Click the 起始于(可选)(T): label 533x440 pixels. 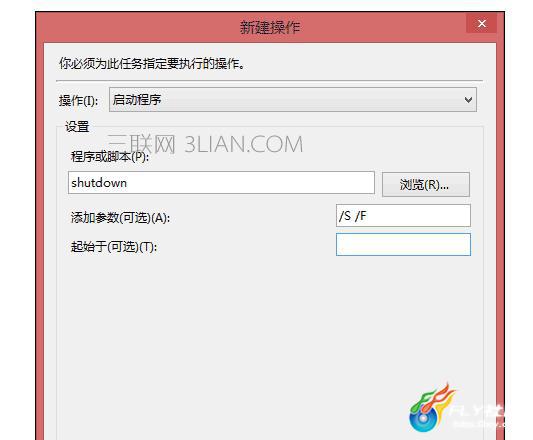114,247
